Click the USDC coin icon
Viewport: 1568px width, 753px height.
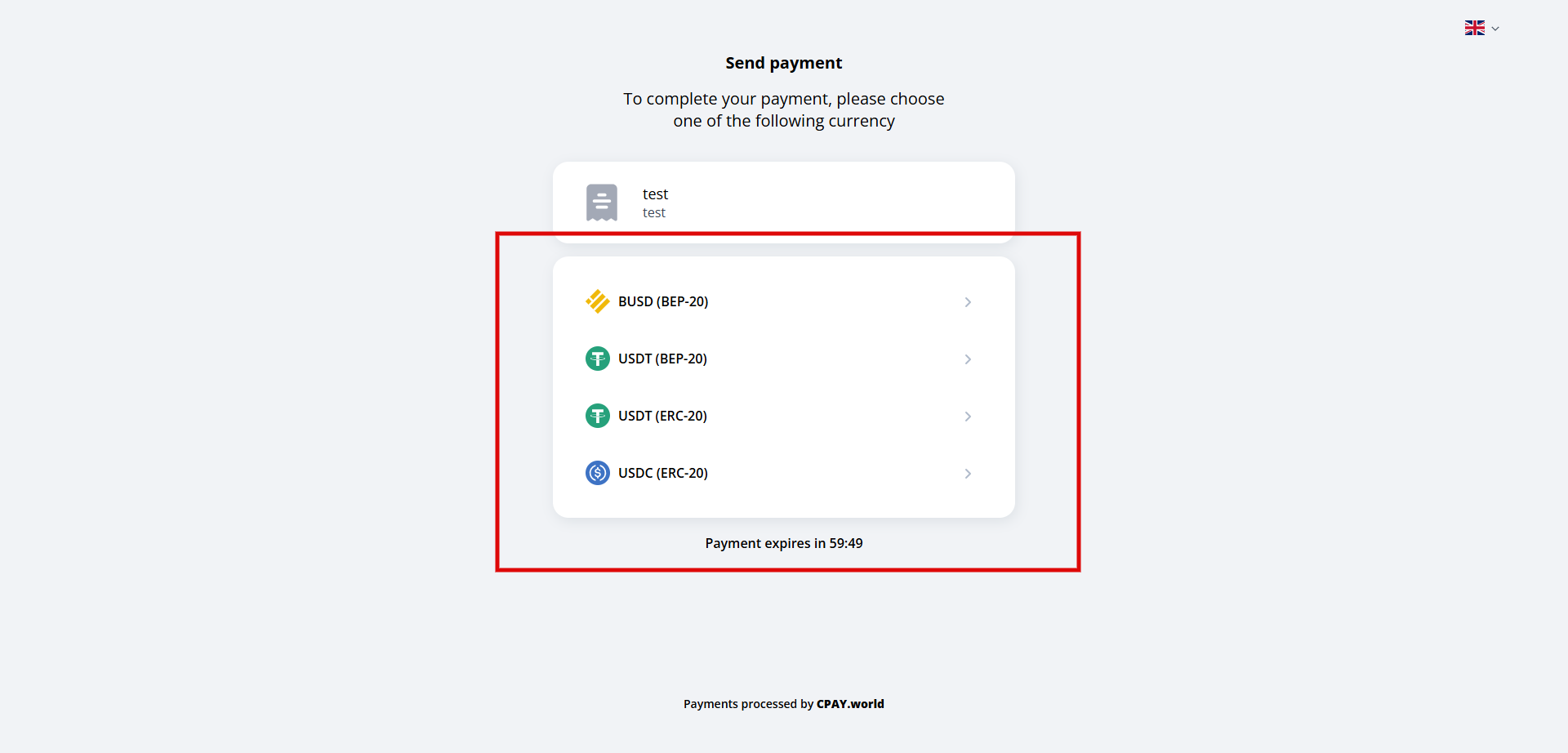pos(598,473)
